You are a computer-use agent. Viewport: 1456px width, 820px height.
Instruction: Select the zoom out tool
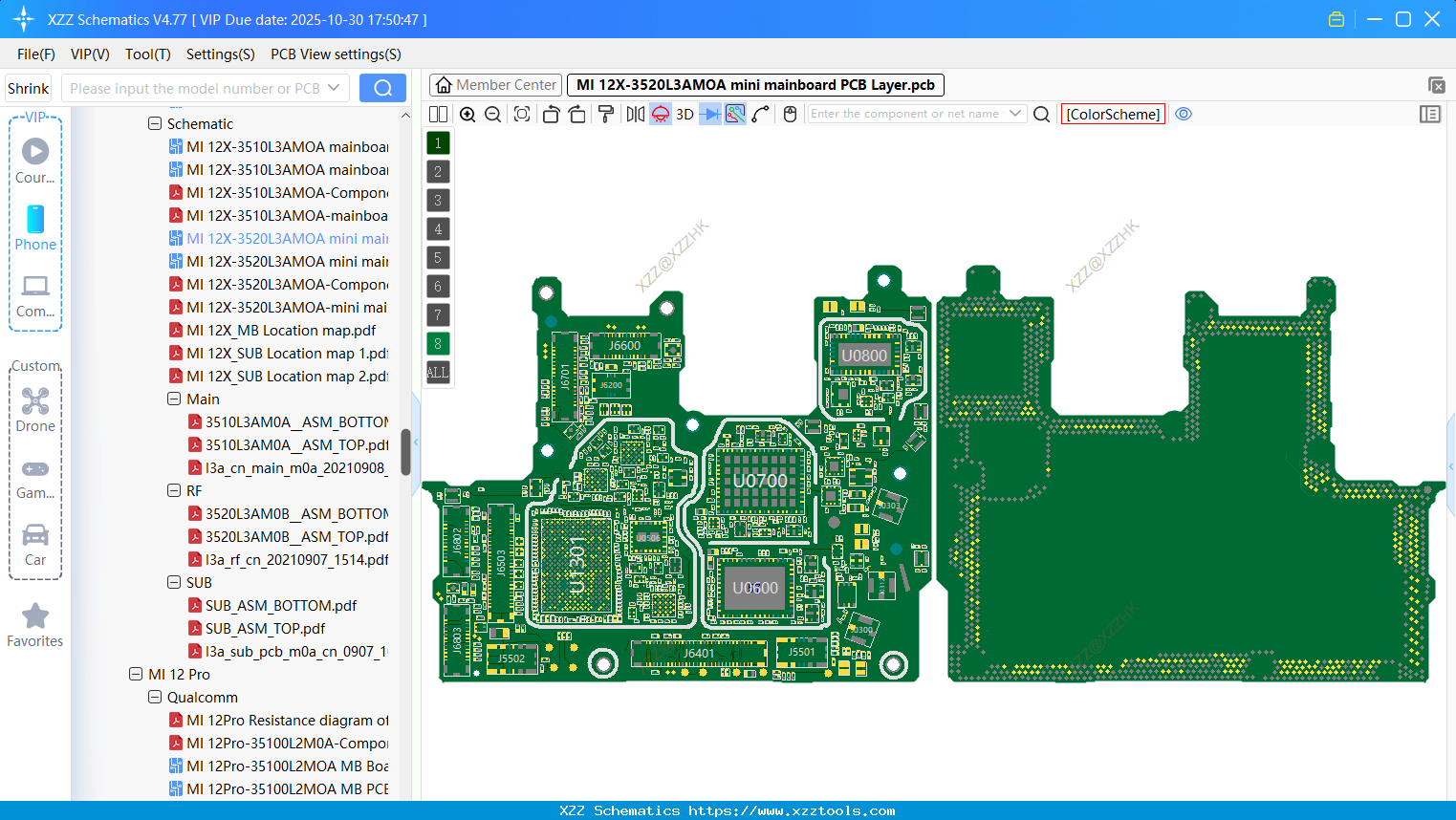coord(492,114)
